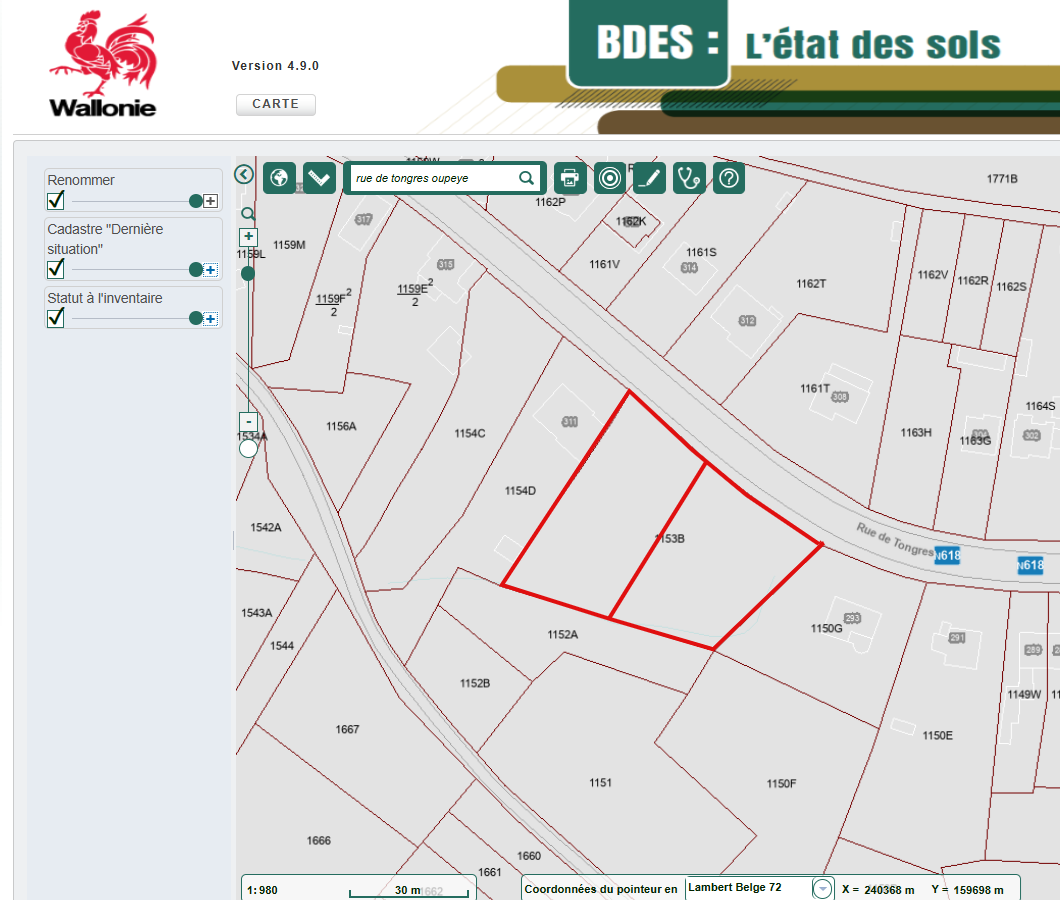Zoom out with the minus button
Image resolution: width=1060 pixels, height=900 pixels.
point(249,421)
